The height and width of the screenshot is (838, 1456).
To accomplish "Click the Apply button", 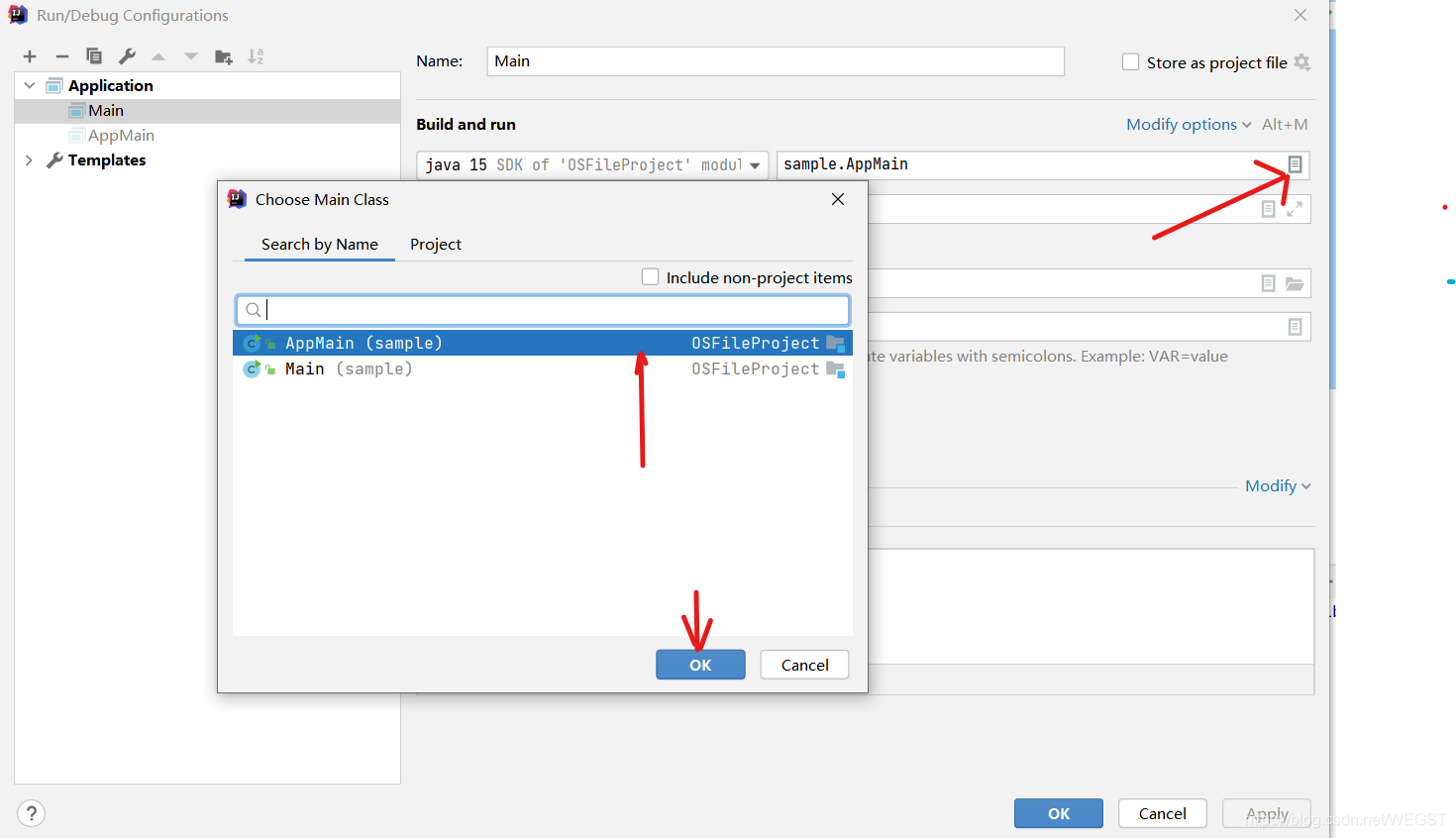I will [1267, 813].
